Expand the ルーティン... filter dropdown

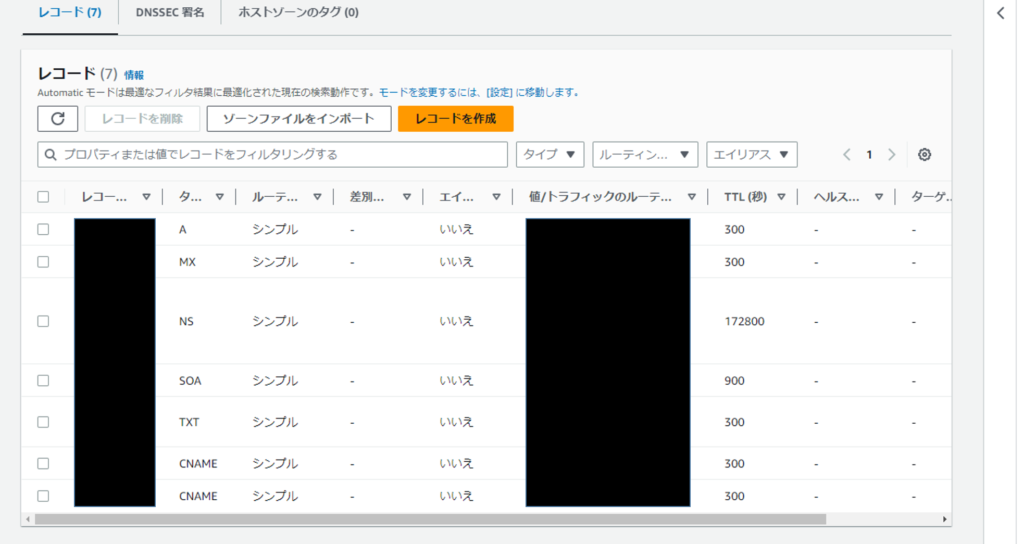(x=644, y=155)
